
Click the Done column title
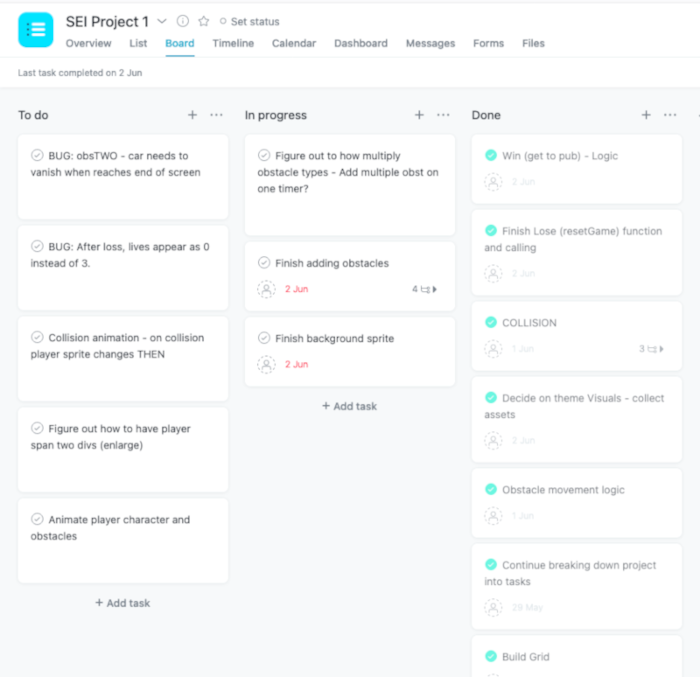tap(486, 115)
